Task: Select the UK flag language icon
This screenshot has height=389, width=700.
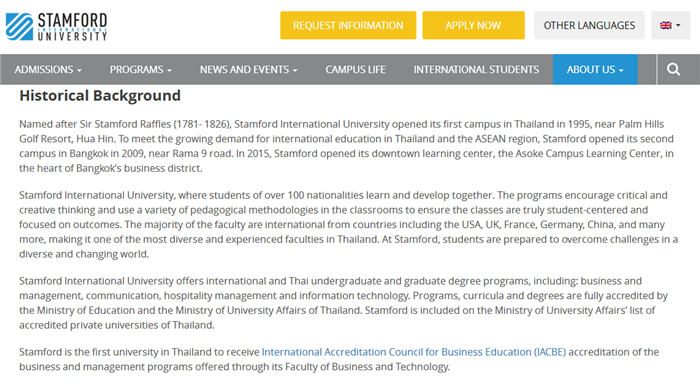Action: (x=666, y=25)
